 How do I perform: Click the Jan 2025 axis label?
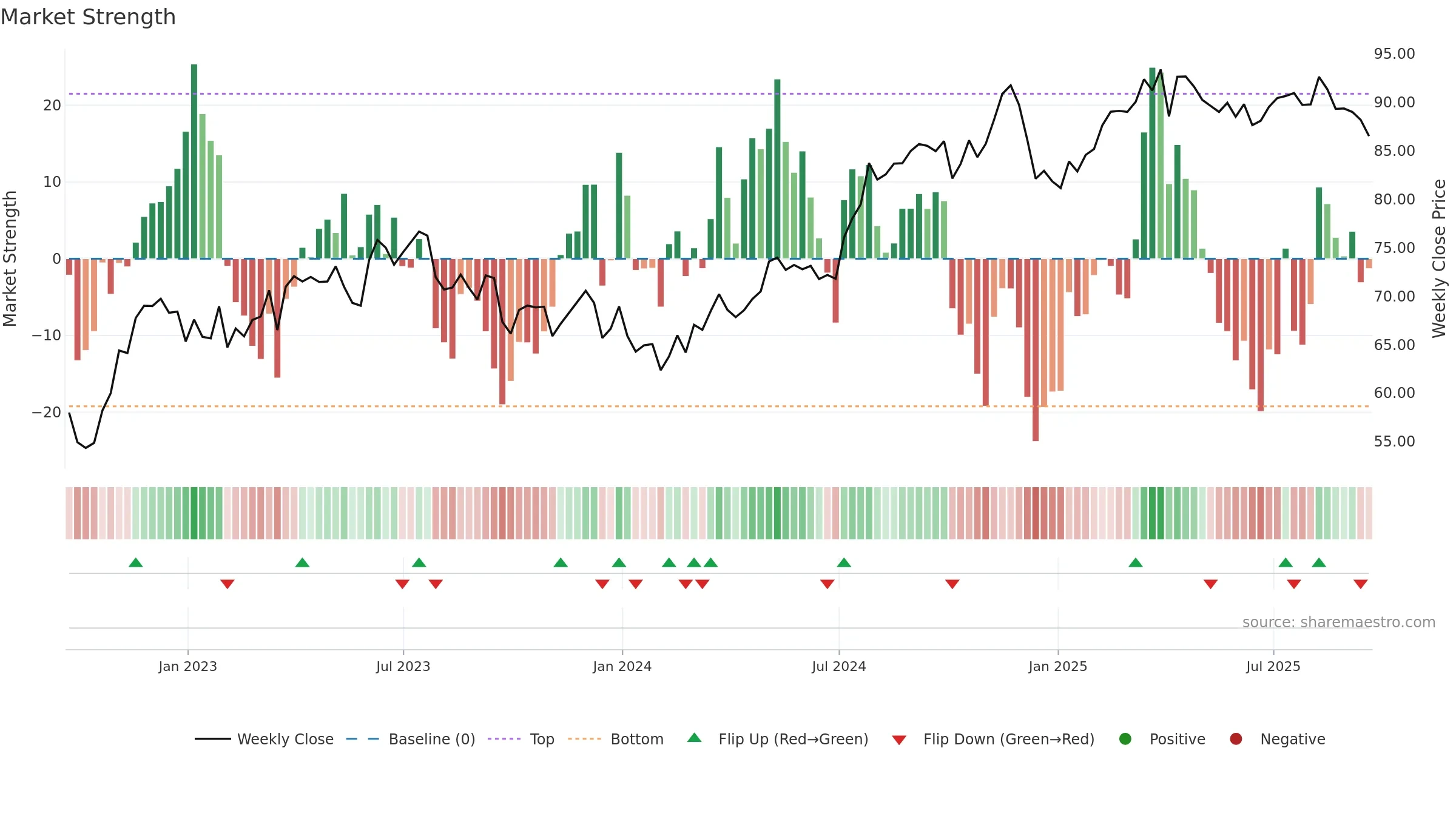point(1058,666)
